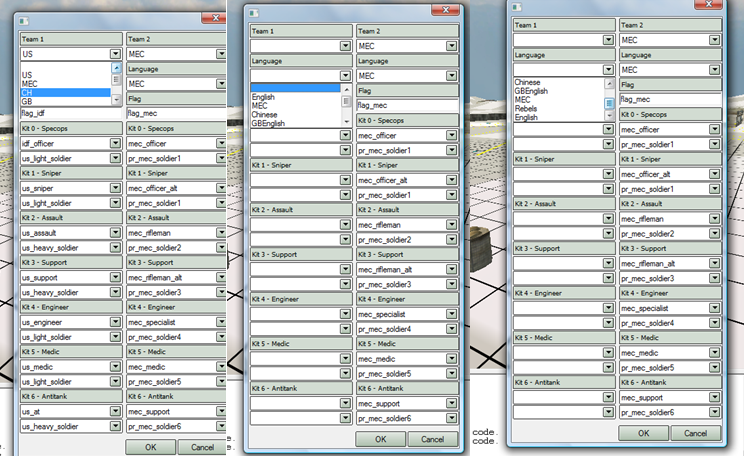
Task: Open the idf_officer kit dropdown
Action: (117, 144)
